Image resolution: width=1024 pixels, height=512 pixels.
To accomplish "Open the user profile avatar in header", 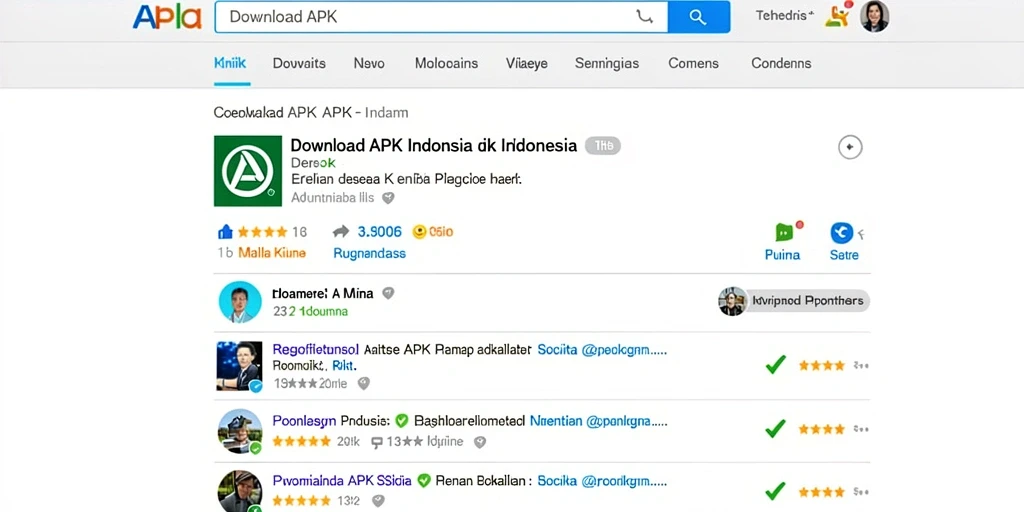I will (874, 16).
